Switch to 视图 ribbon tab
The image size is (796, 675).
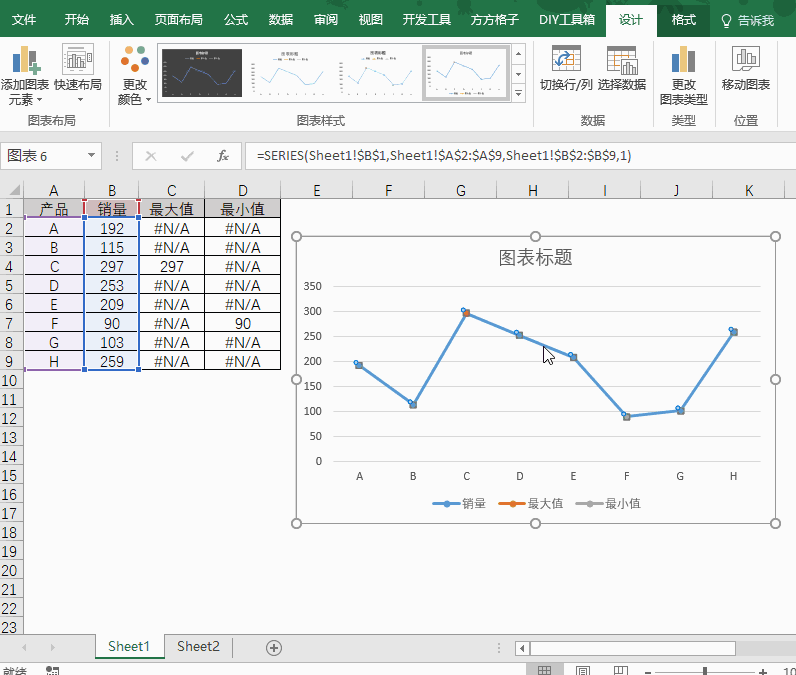click(371, 20)
